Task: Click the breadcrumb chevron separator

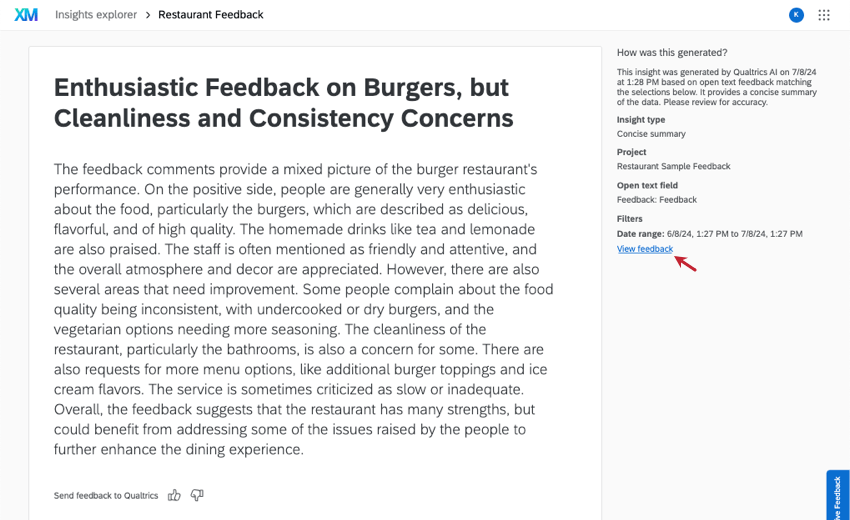Action: point(147,15)
